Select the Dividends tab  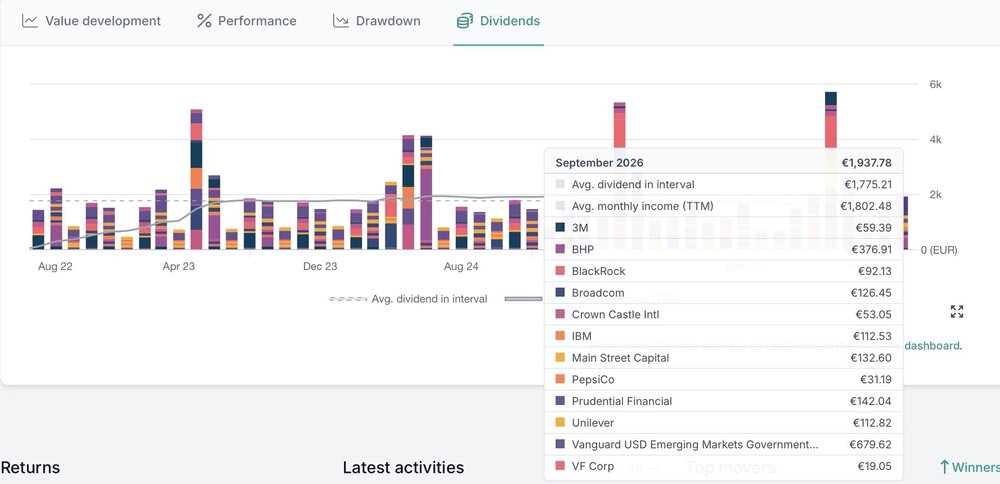pos(498,21)
